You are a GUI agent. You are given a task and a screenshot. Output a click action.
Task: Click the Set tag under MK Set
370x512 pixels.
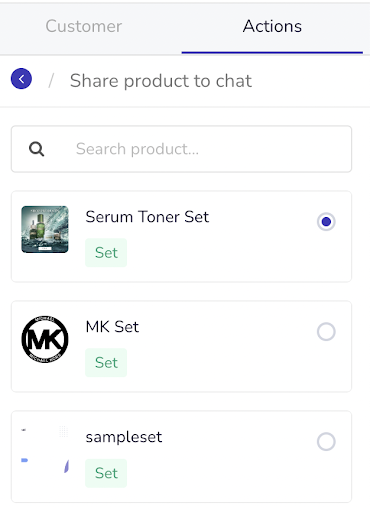click(106, 363)
